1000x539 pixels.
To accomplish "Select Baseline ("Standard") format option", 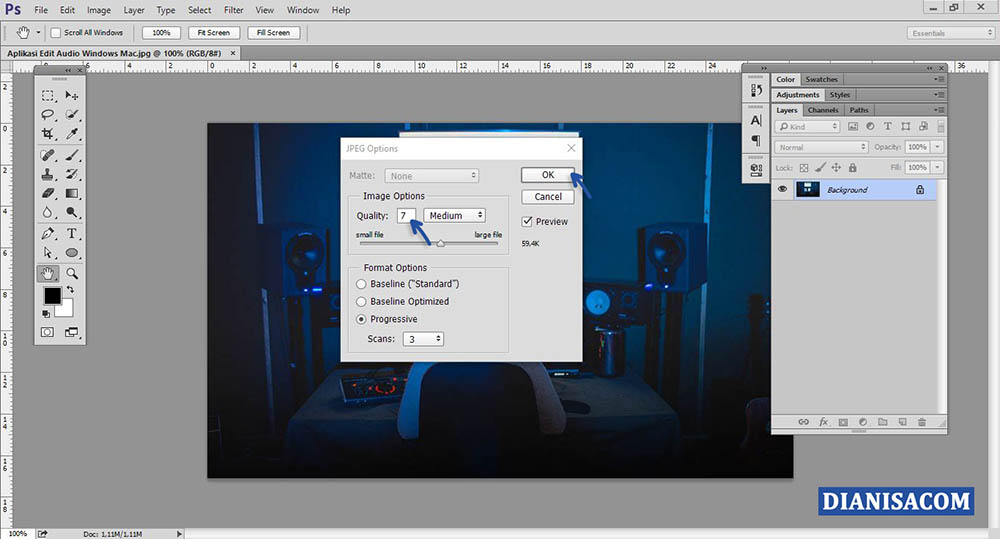I will (x=362, y=284).
